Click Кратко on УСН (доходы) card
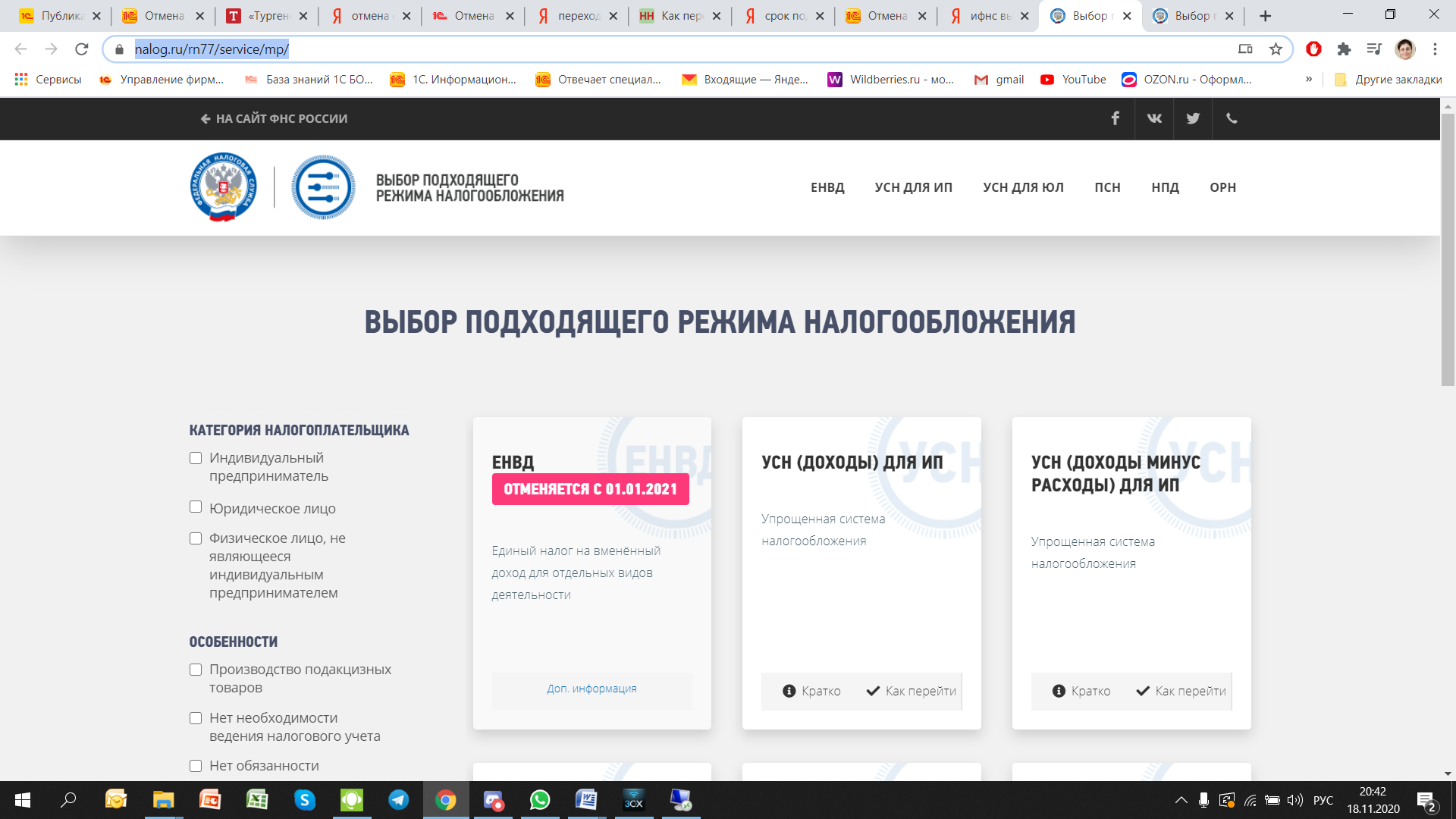The height and width of the screenshot is (819, 1456). point(811,691)
